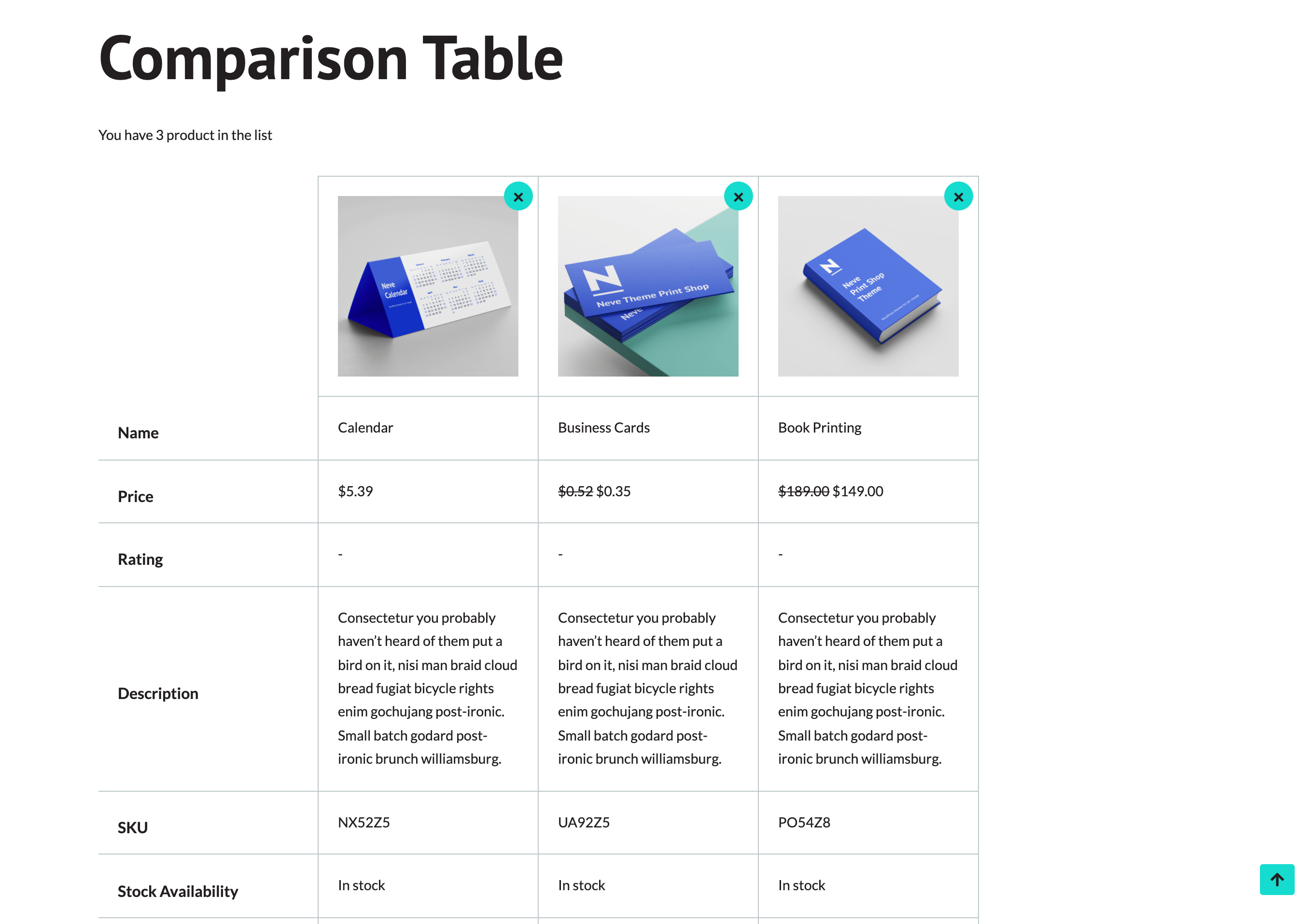Click the 'You have 3 product' notice
The width and height of the screenshot is (1314, 924).
click(185, 135)
